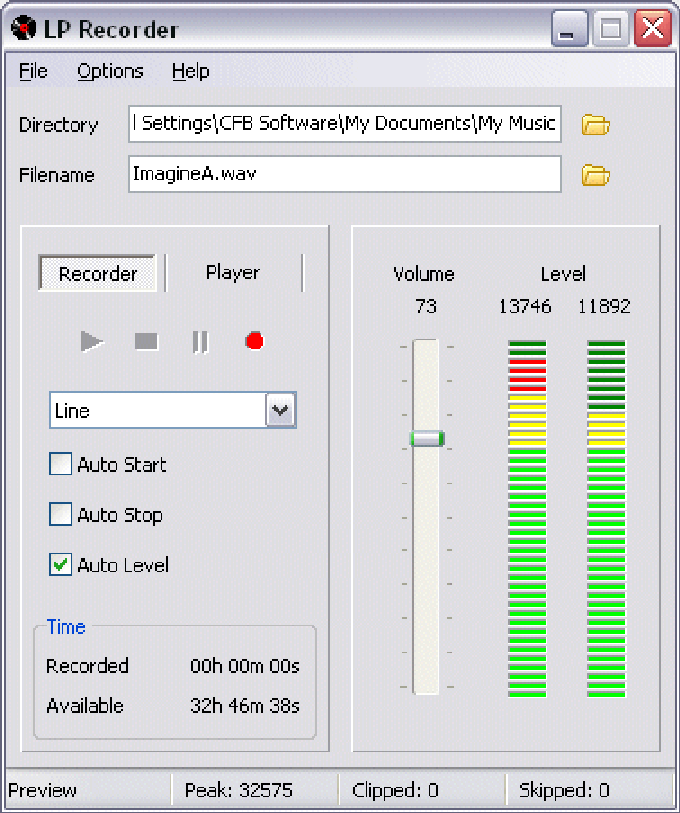The height and width of the screenshot is (813, 680).
Task: Click the right channel level meter
Action: click(x=606, y=518)
